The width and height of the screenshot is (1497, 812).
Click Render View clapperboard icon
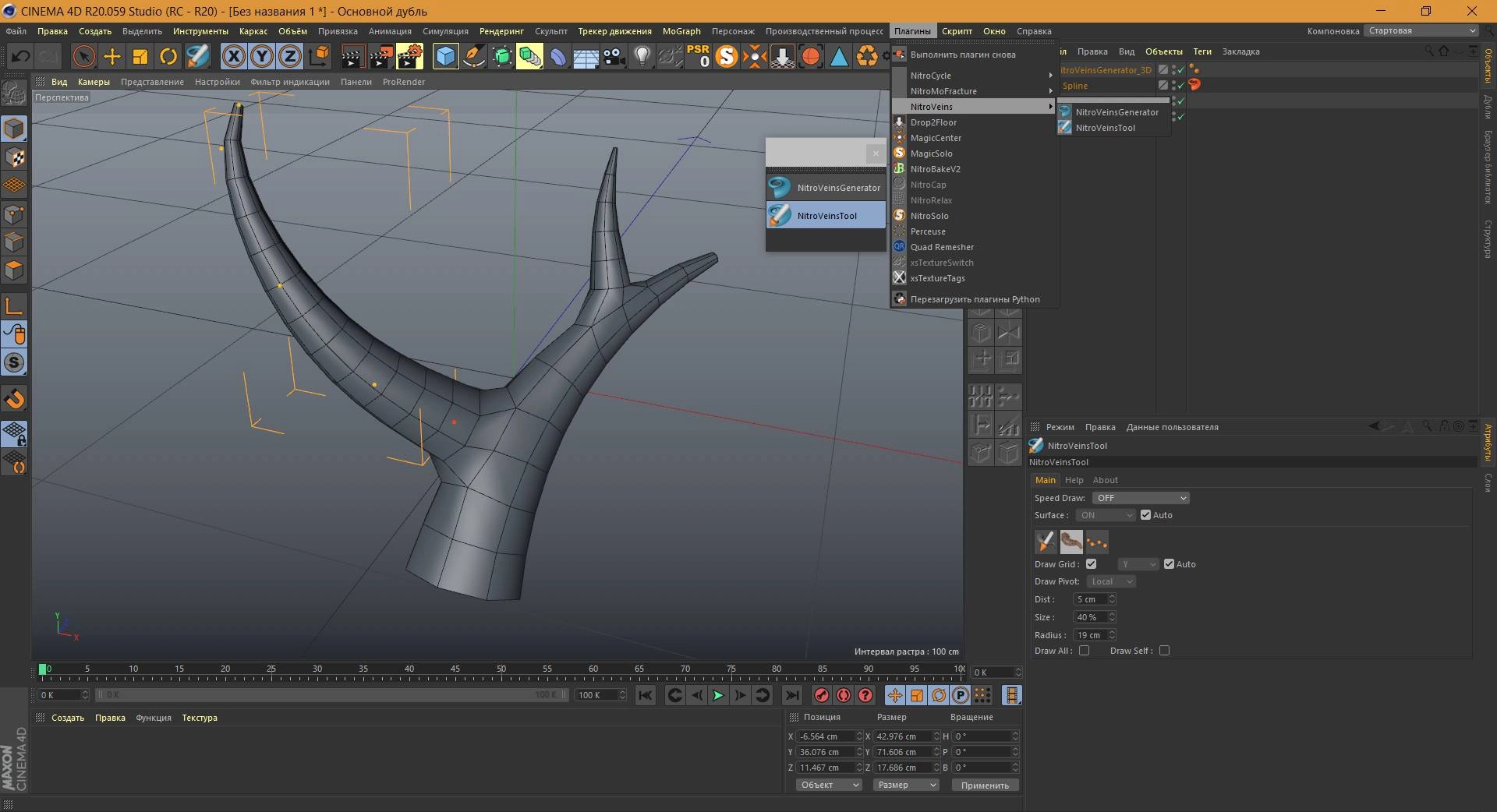click(352, 56)
